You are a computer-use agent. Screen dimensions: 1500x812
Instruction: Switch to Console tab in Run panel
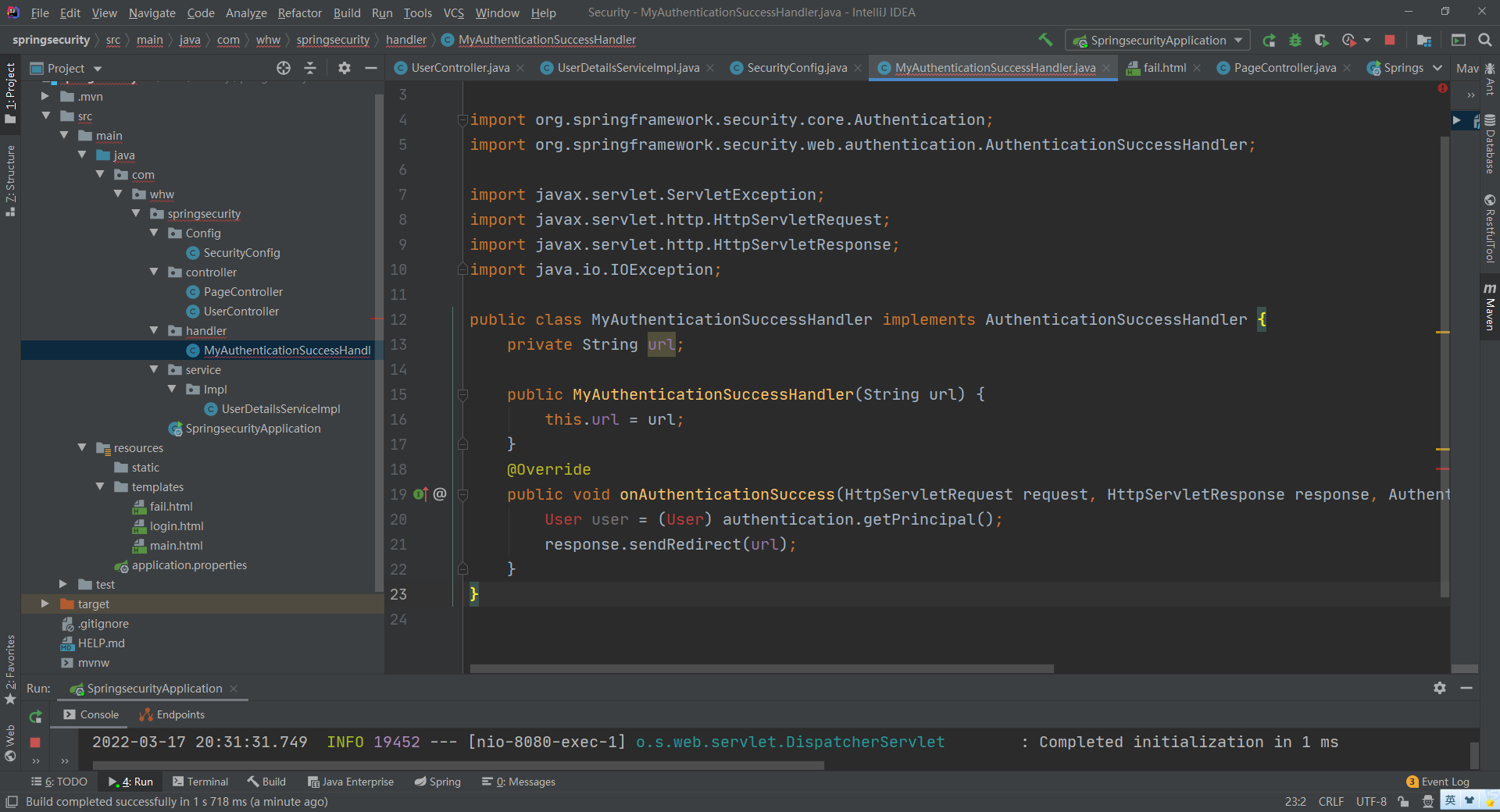pyautogui.click(x=91, y=714)
